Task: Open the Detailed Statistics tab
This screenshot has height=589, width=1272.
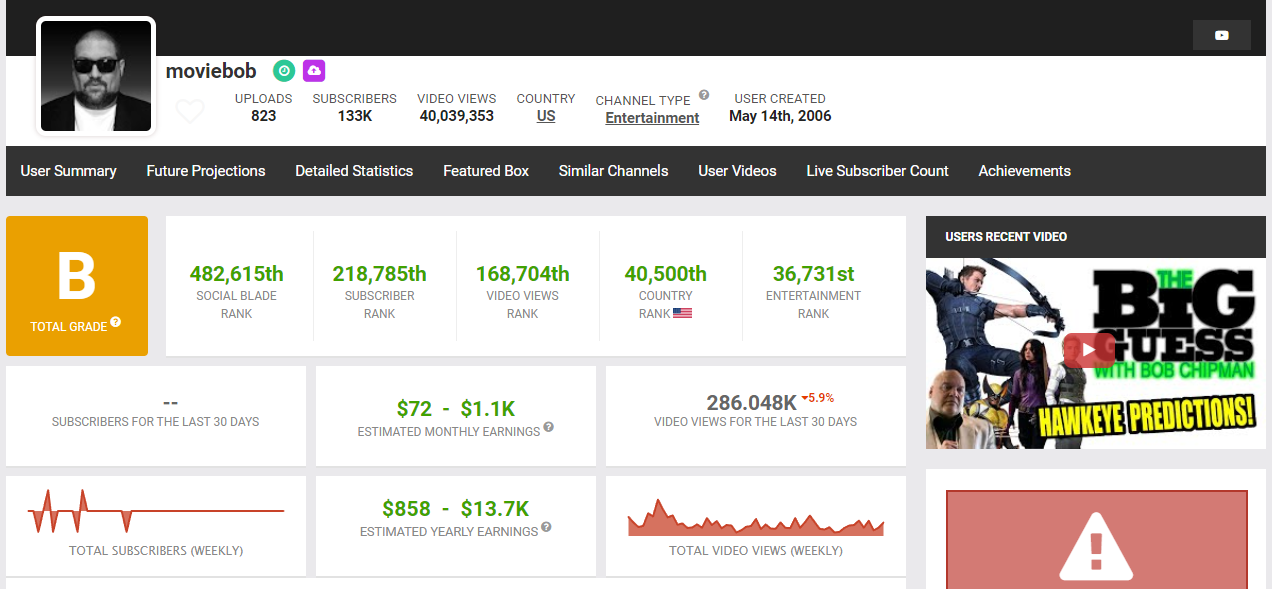Action: [x=354, y=171]
